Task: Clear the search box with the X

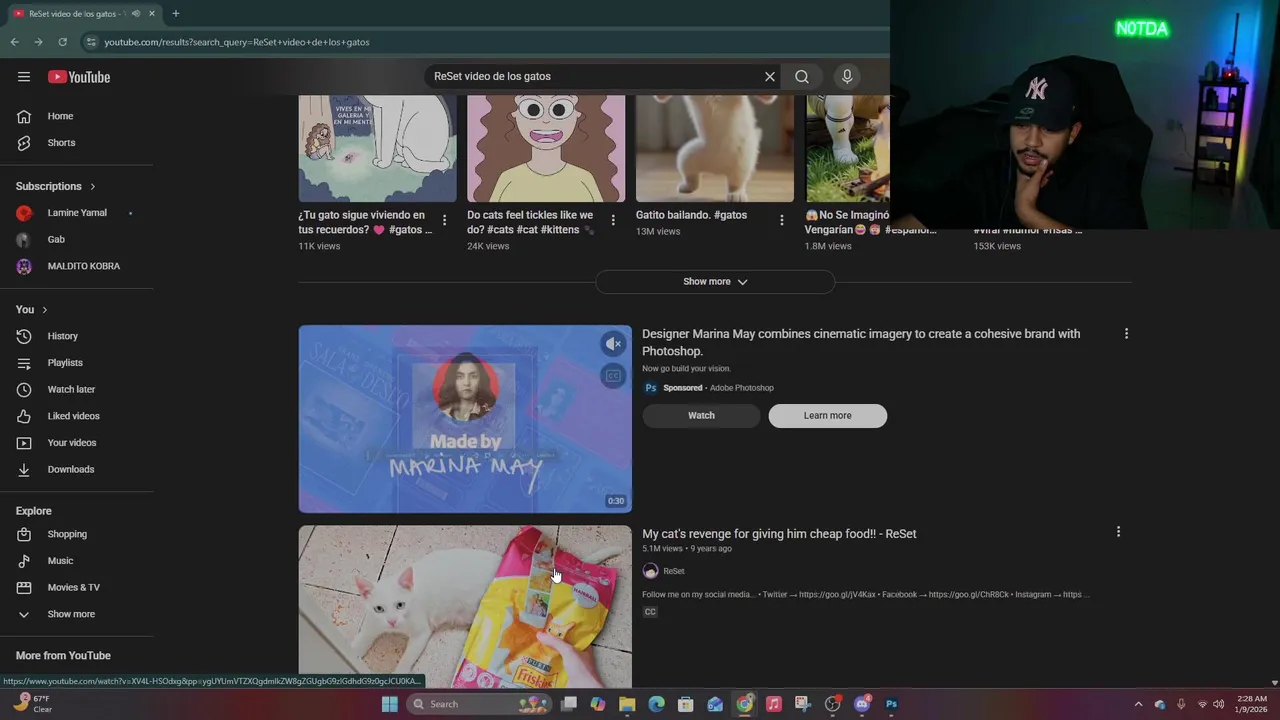Action: coord(770,76)
